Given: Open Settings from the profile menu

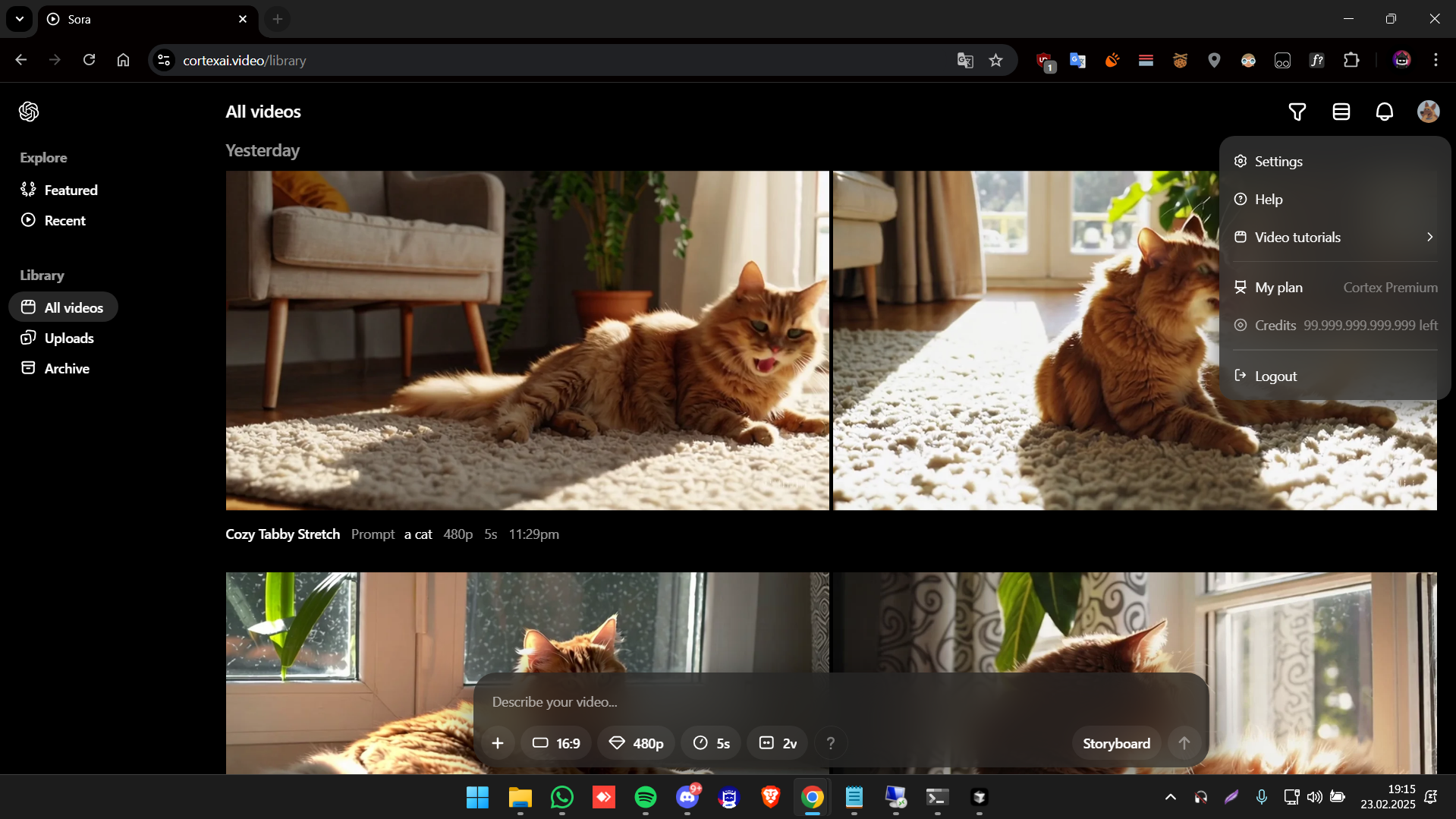Looking at the screenshot, I should 1335,162.
